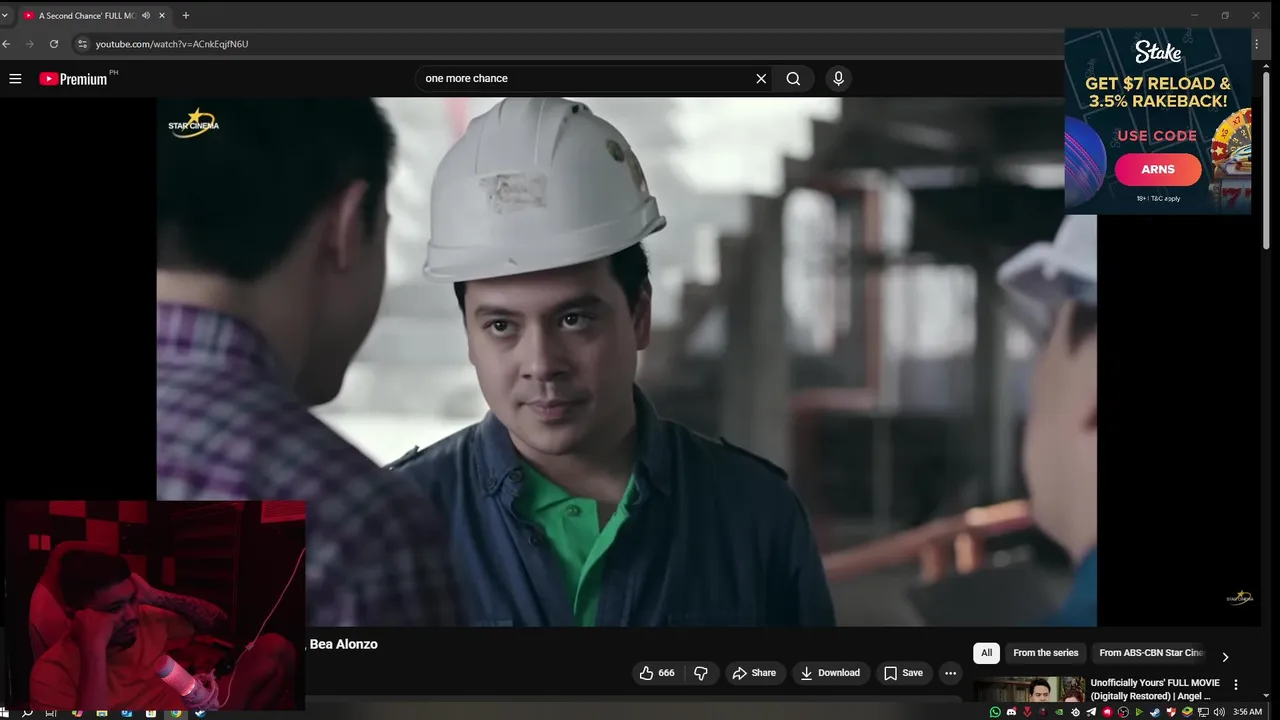1280x720 pixels.
Task: Reload the YouTube page
Action: (54, 44)
